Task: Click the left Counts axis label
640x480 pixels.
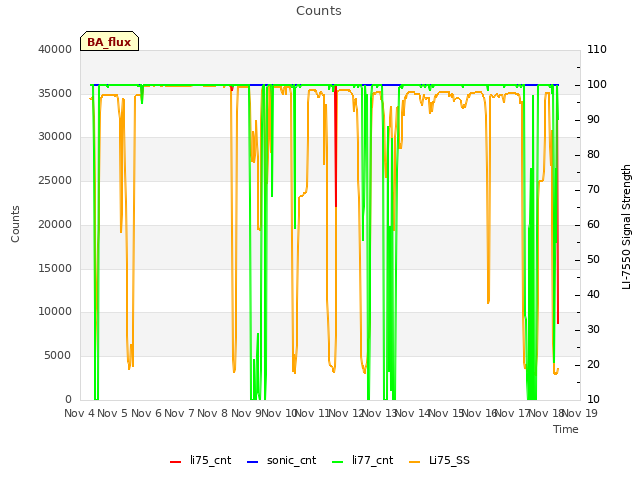Action: 15,224
